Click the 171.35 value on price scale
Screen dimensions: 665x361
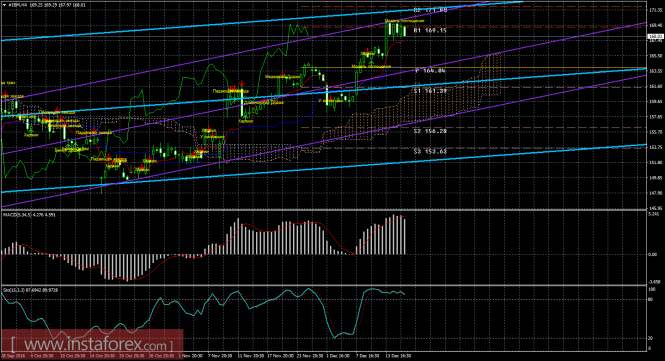click(x=655, y=9)
